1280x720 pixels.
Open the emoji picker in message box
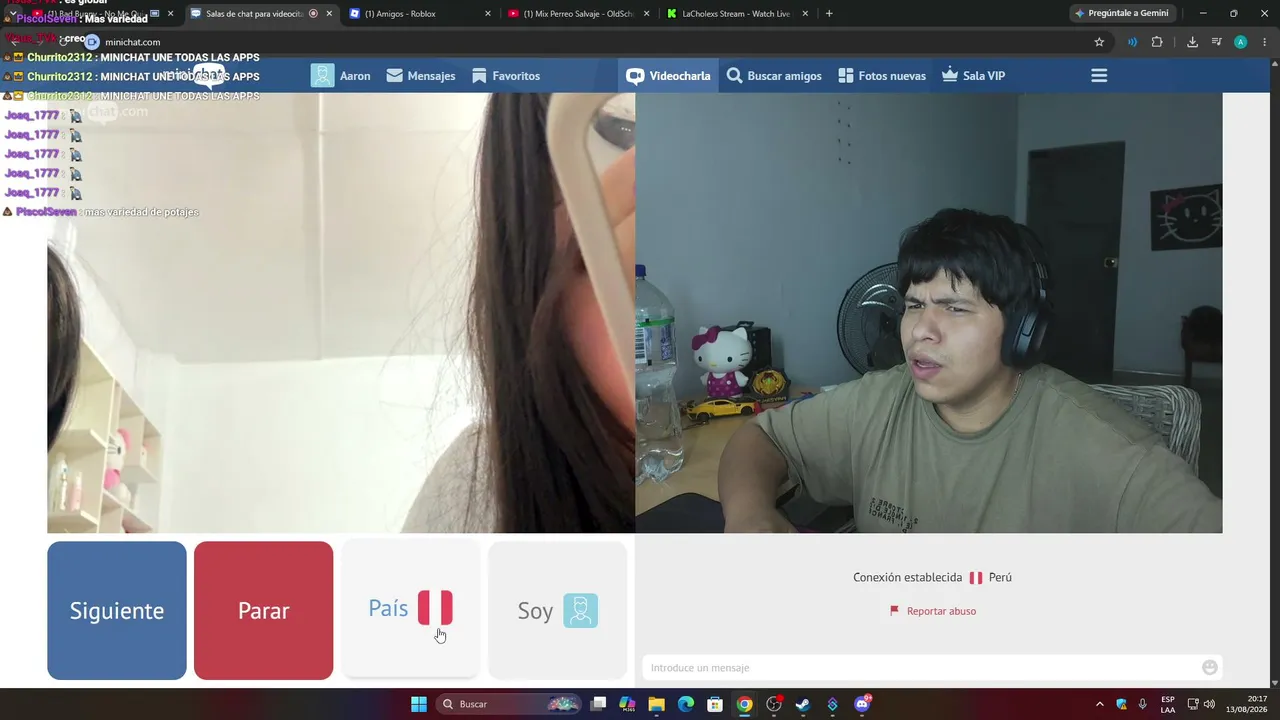[1210, 668]
